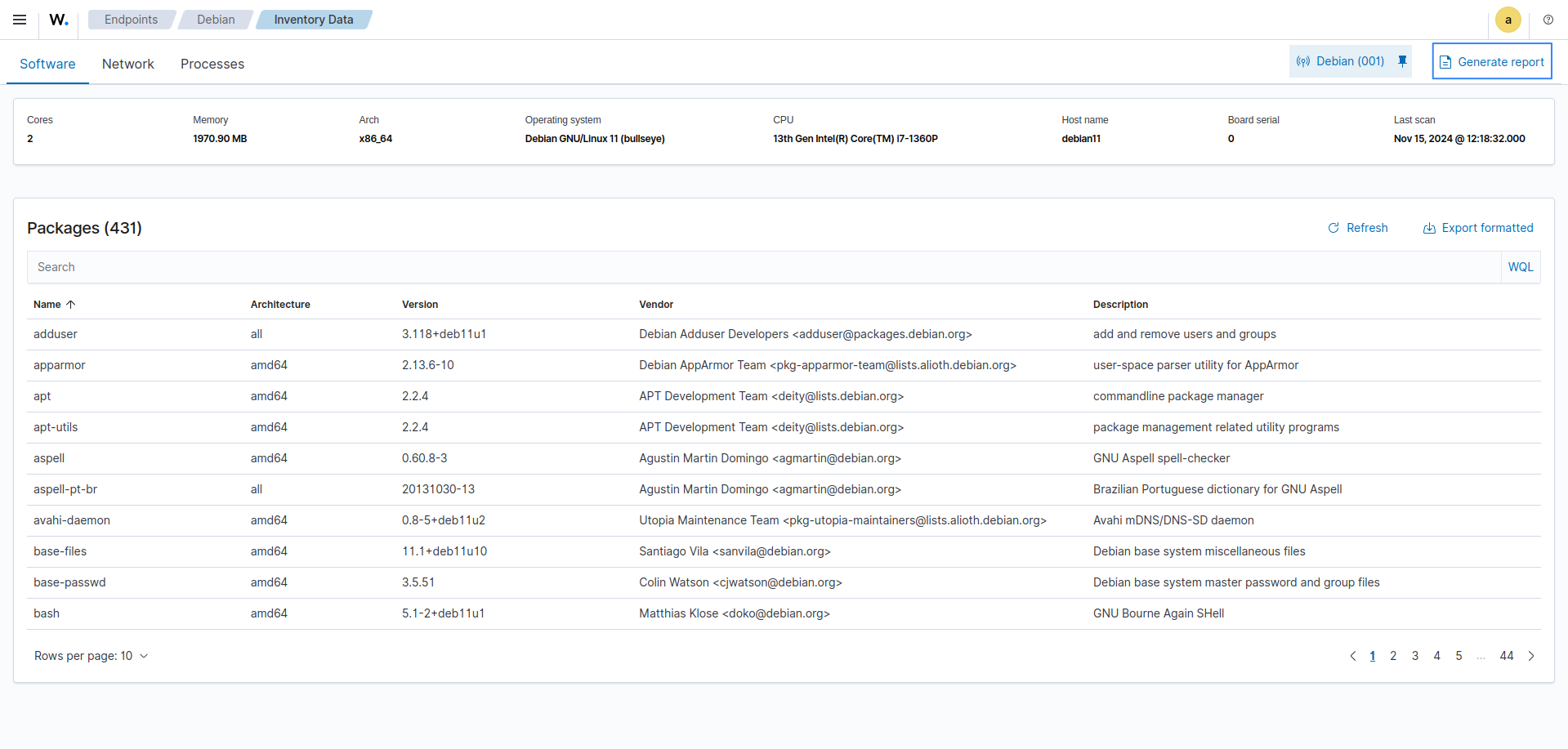Screen dimensions: 1568x749
Task: Sort by Description column header
Action: pyautogui.click(x=1120, y=305)
